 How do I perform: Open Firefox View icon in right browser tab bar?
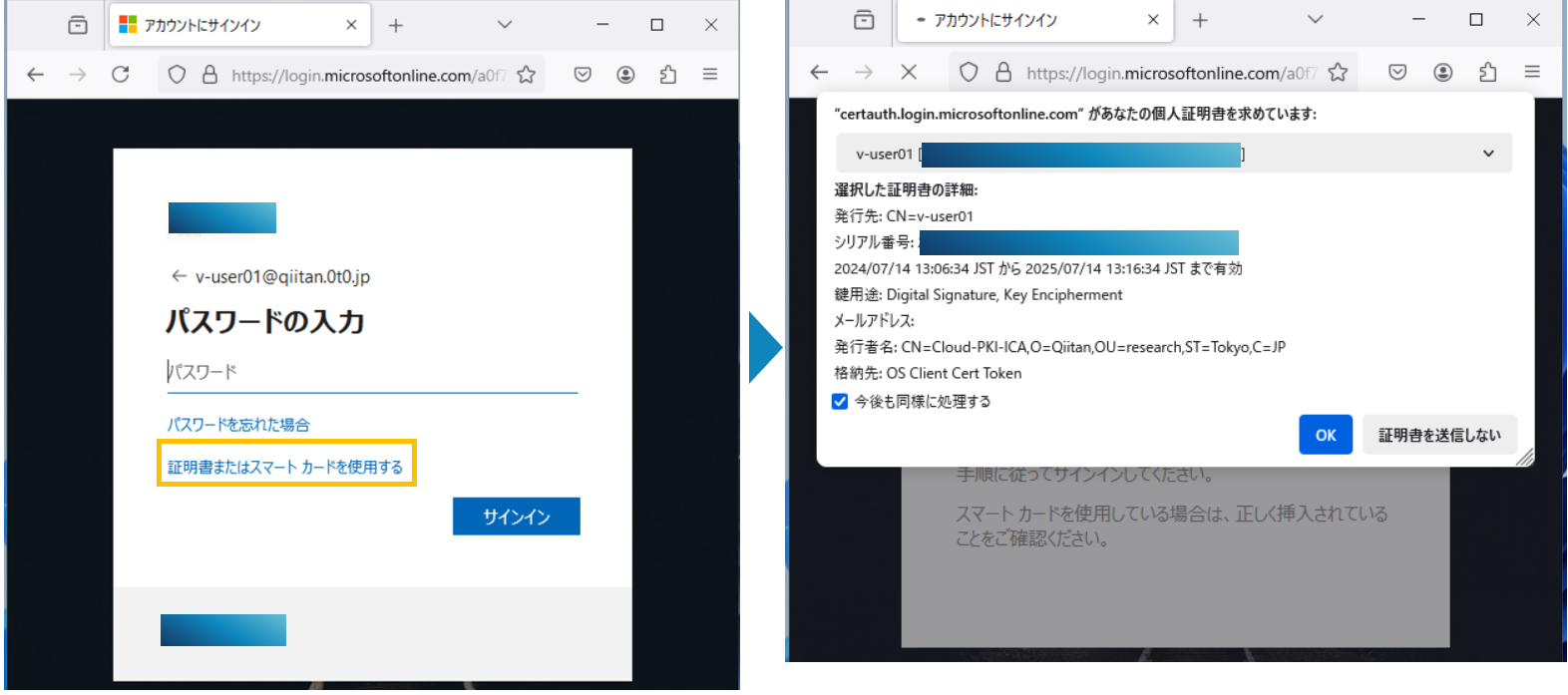tap(865, 20)
